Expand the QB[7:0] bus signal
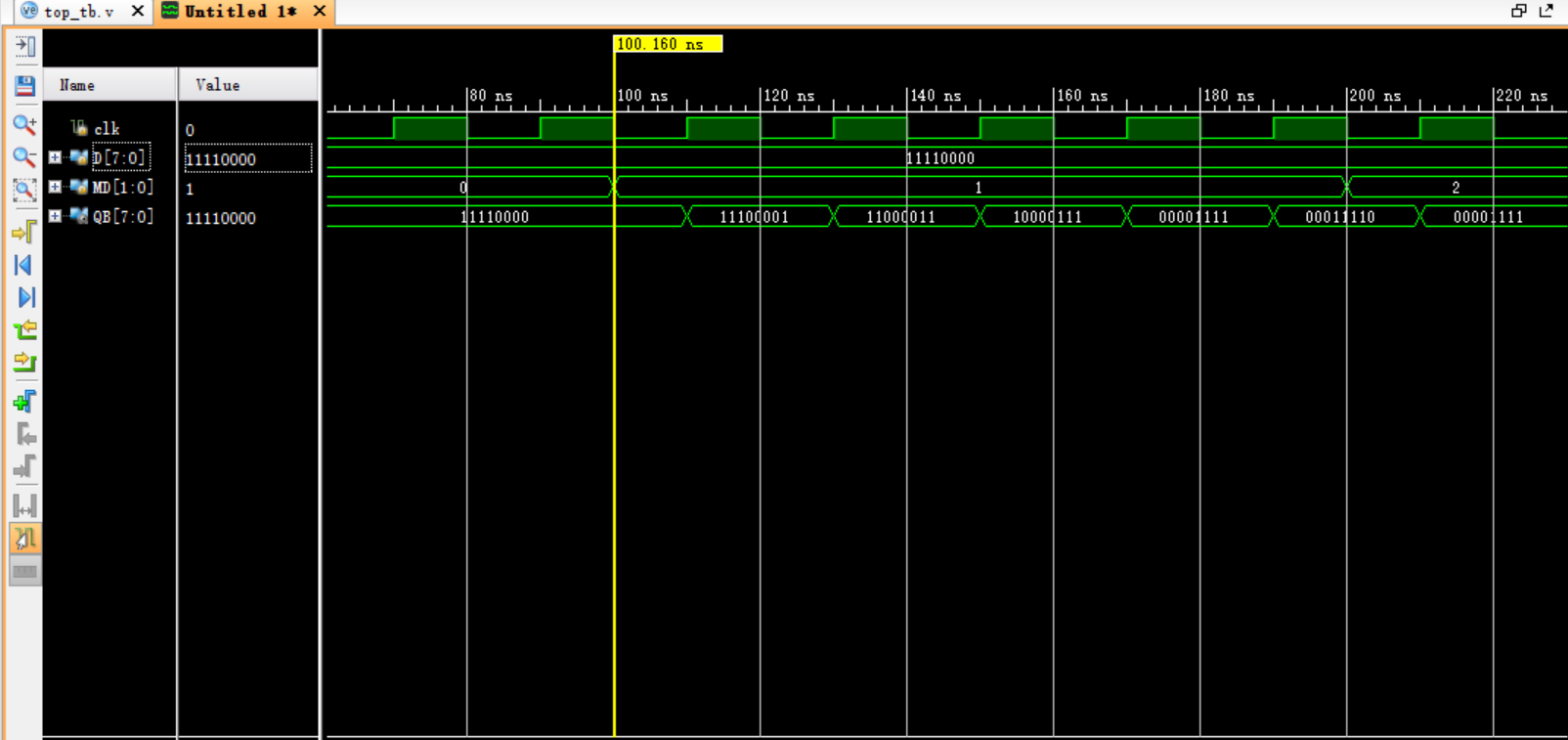The height and width of the screenshot is (740, 1568). click(55, 216)
